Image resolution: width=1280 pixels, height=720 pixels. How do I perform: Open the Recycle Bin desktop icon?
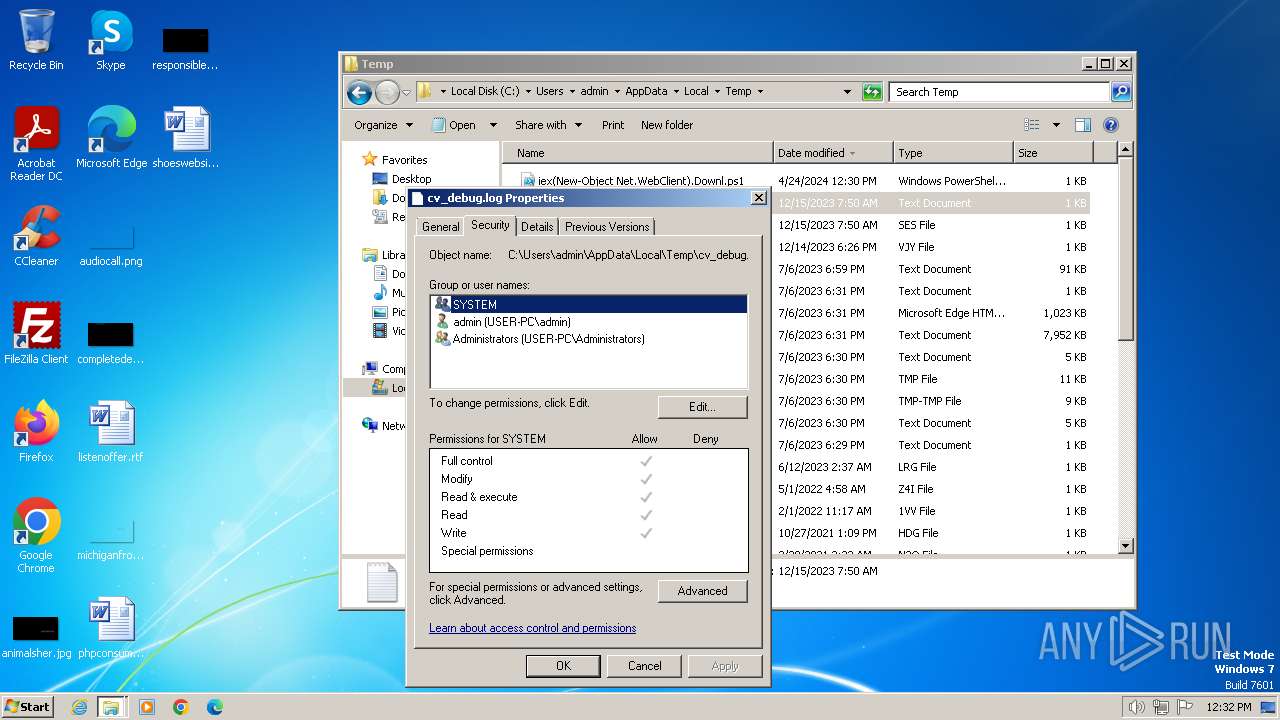[x=36, y=40]
